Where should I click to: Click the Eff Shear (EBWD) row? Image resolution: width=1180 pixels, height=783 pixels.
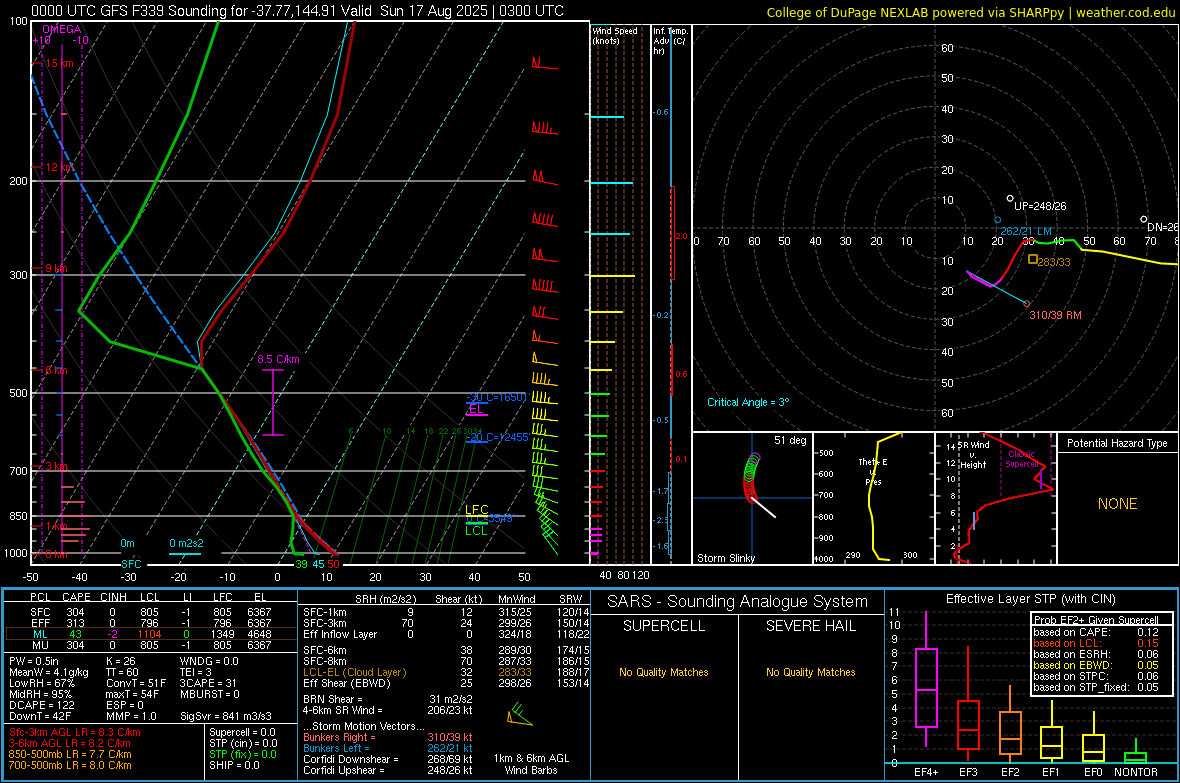coord(444,683)
